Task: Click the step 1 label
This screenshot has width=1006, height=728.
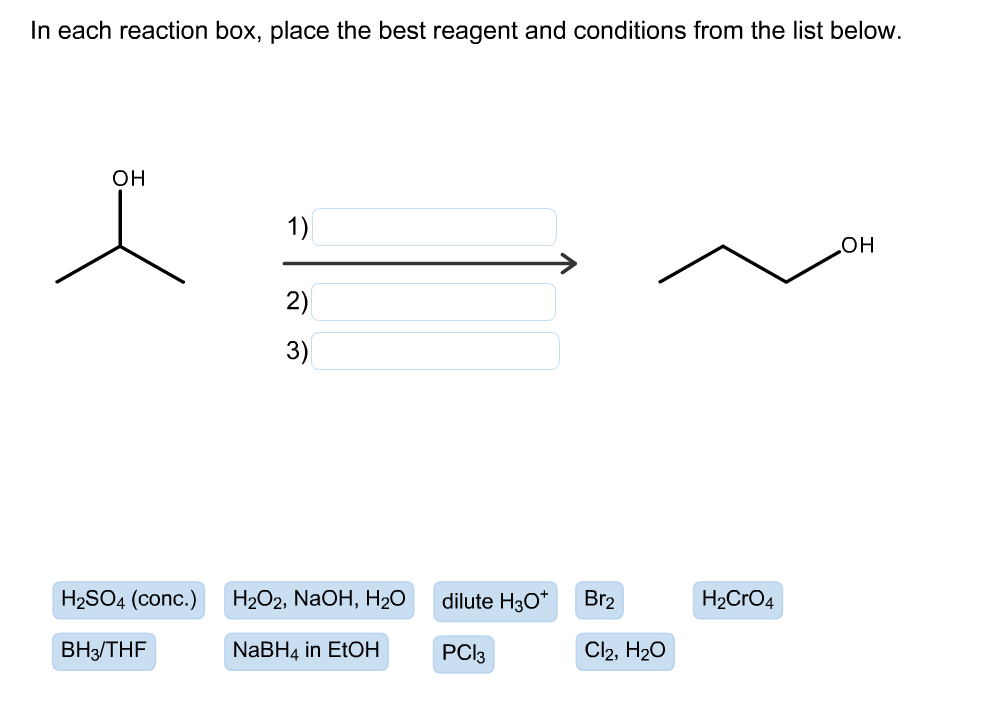Action: (295, 226)
